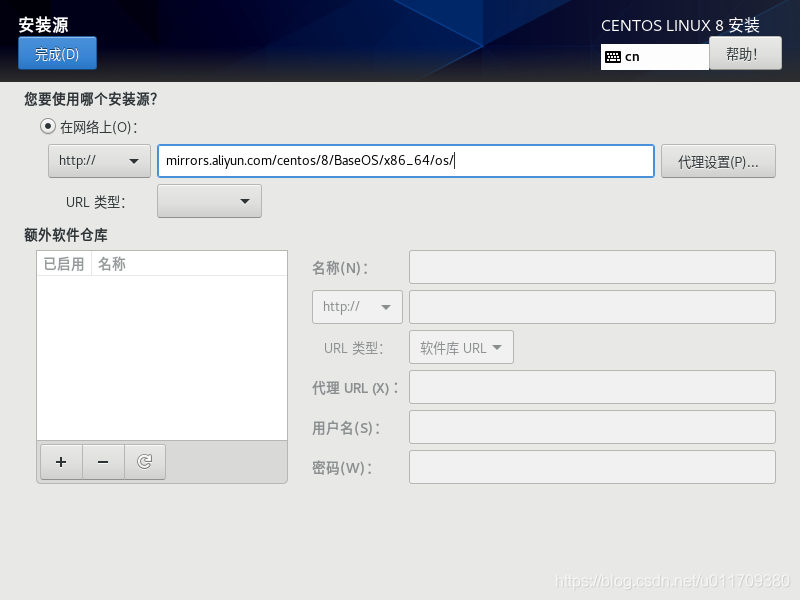
Task: Open the repository http:// protocol dropdown
Action: (357, 307)
